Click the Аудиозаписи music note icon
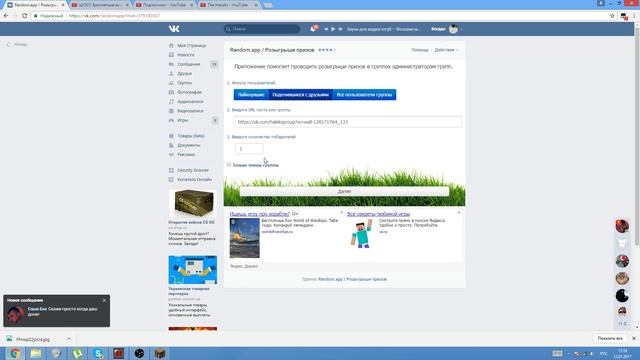640x360 pixels. [171, 102]
